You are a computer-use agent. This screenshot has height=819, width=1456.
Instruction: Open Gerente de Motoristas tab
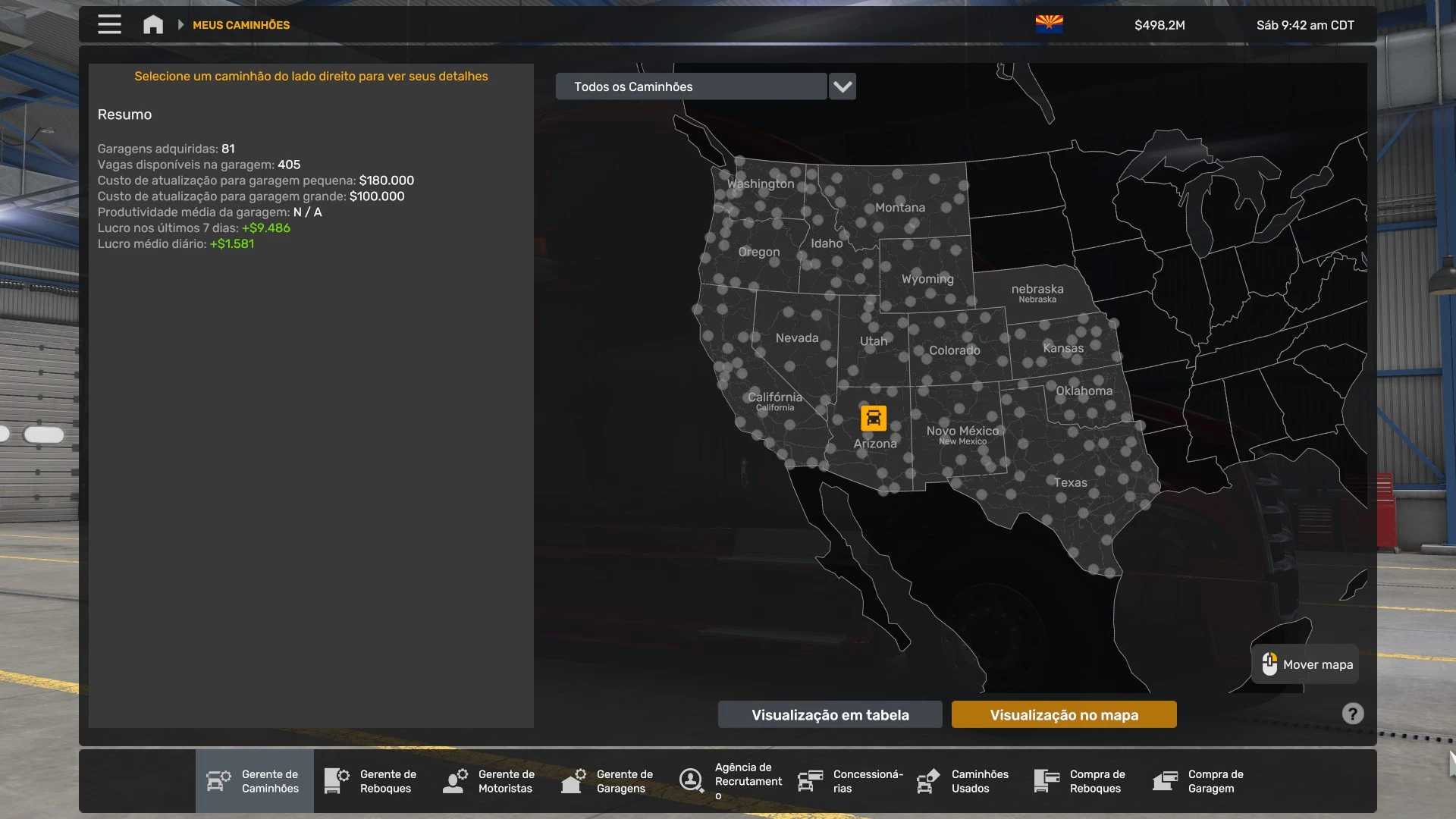(x=491, y=781)
